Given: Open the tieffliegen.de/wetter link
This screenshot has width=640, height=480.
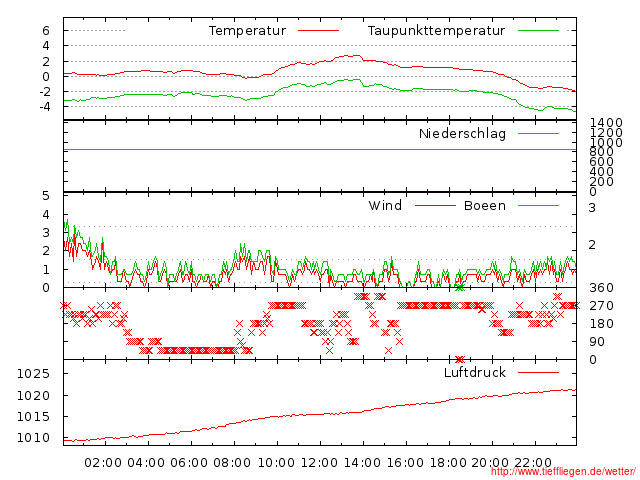Looking at the screenshot, I should coord(563,471).
